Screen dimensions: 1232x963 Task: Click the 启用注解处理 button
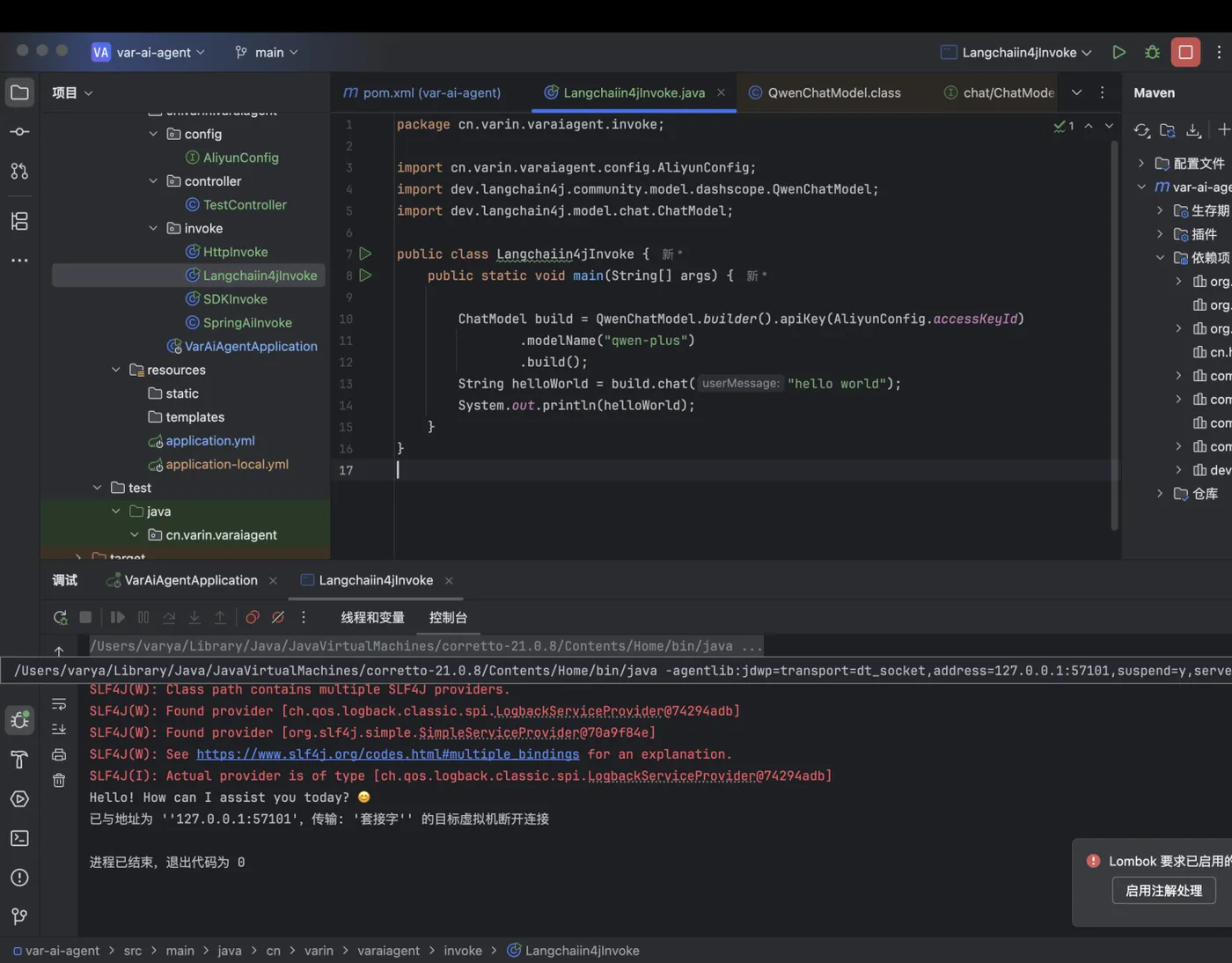tap(1163, 891)
